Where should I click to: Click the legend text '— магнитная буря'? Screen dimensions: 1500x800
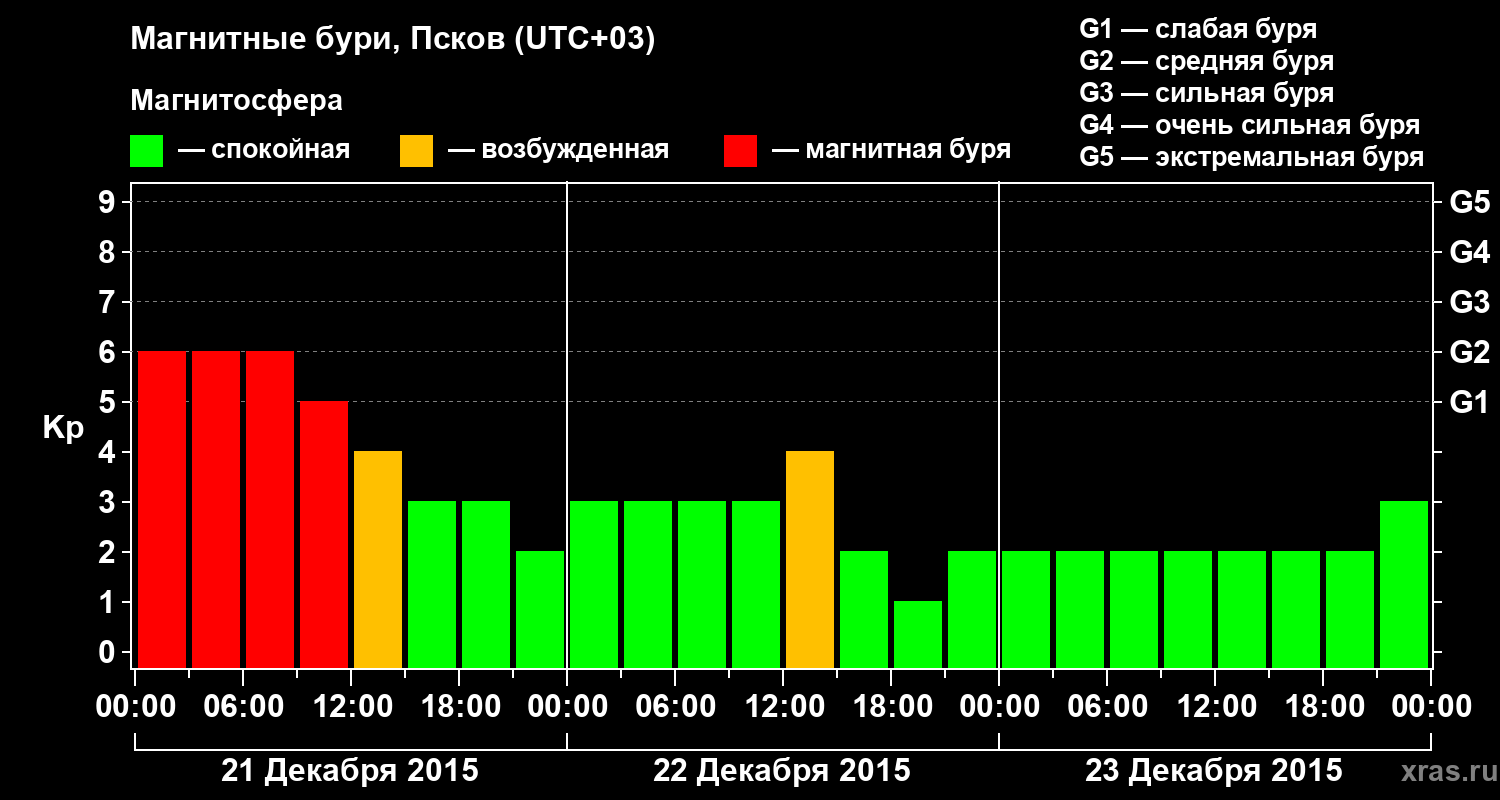click(x=892, y=150)
